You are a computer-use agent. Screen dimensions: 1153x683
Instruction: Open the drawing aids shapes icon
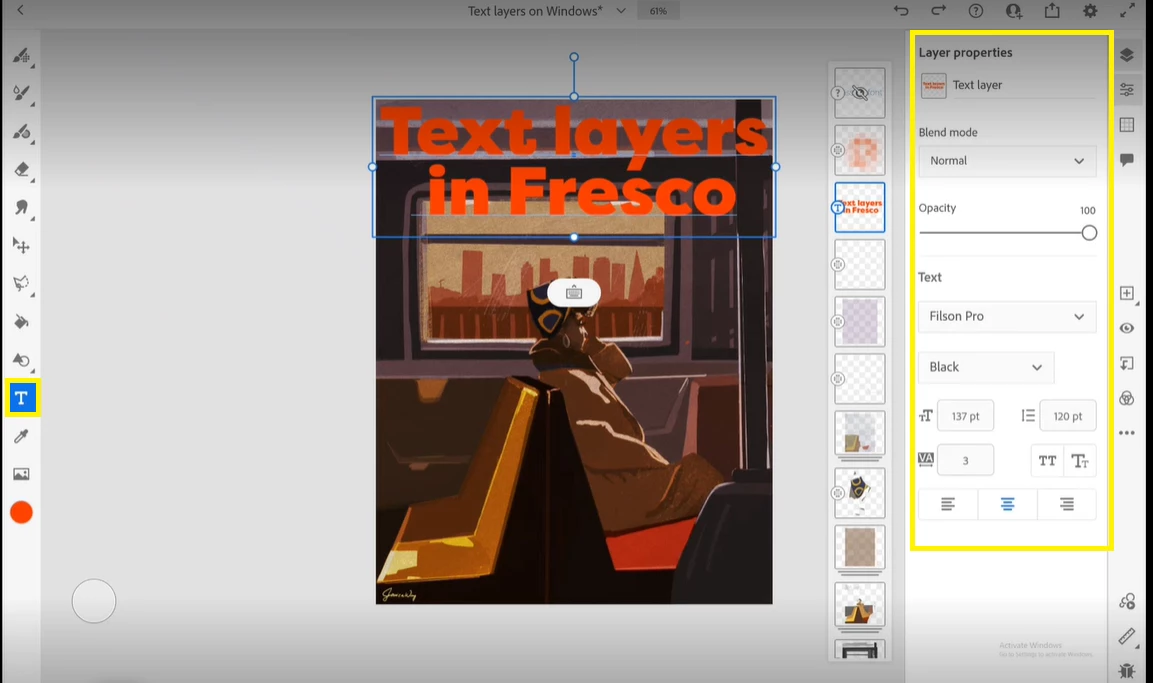click(1127, 601)
